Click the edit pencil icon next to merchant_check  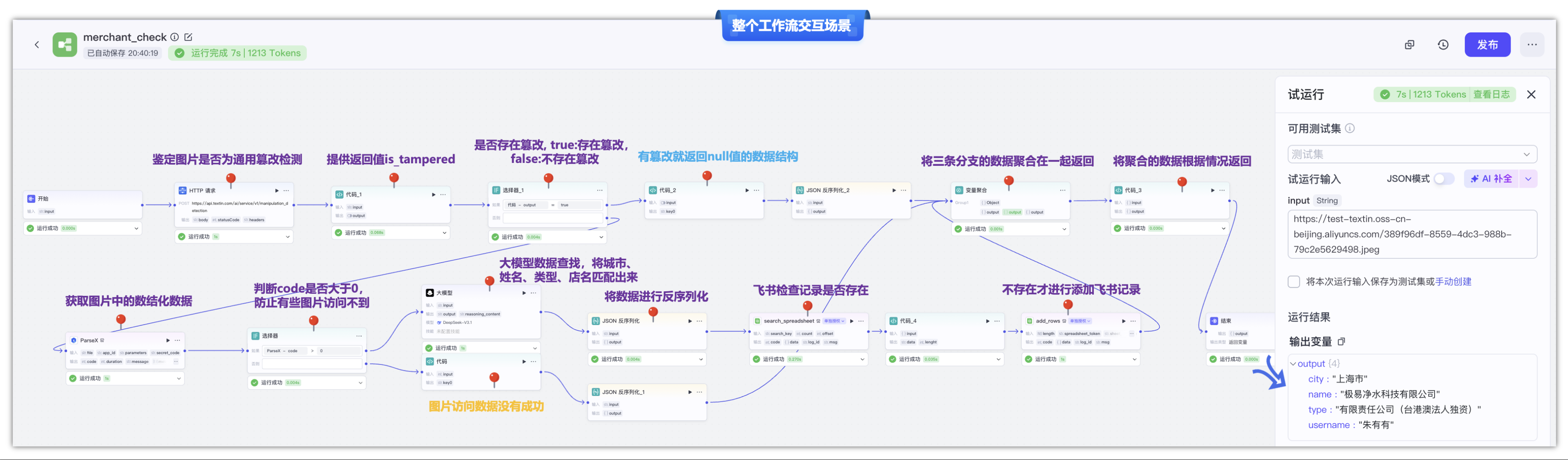[x=188, y=37]
